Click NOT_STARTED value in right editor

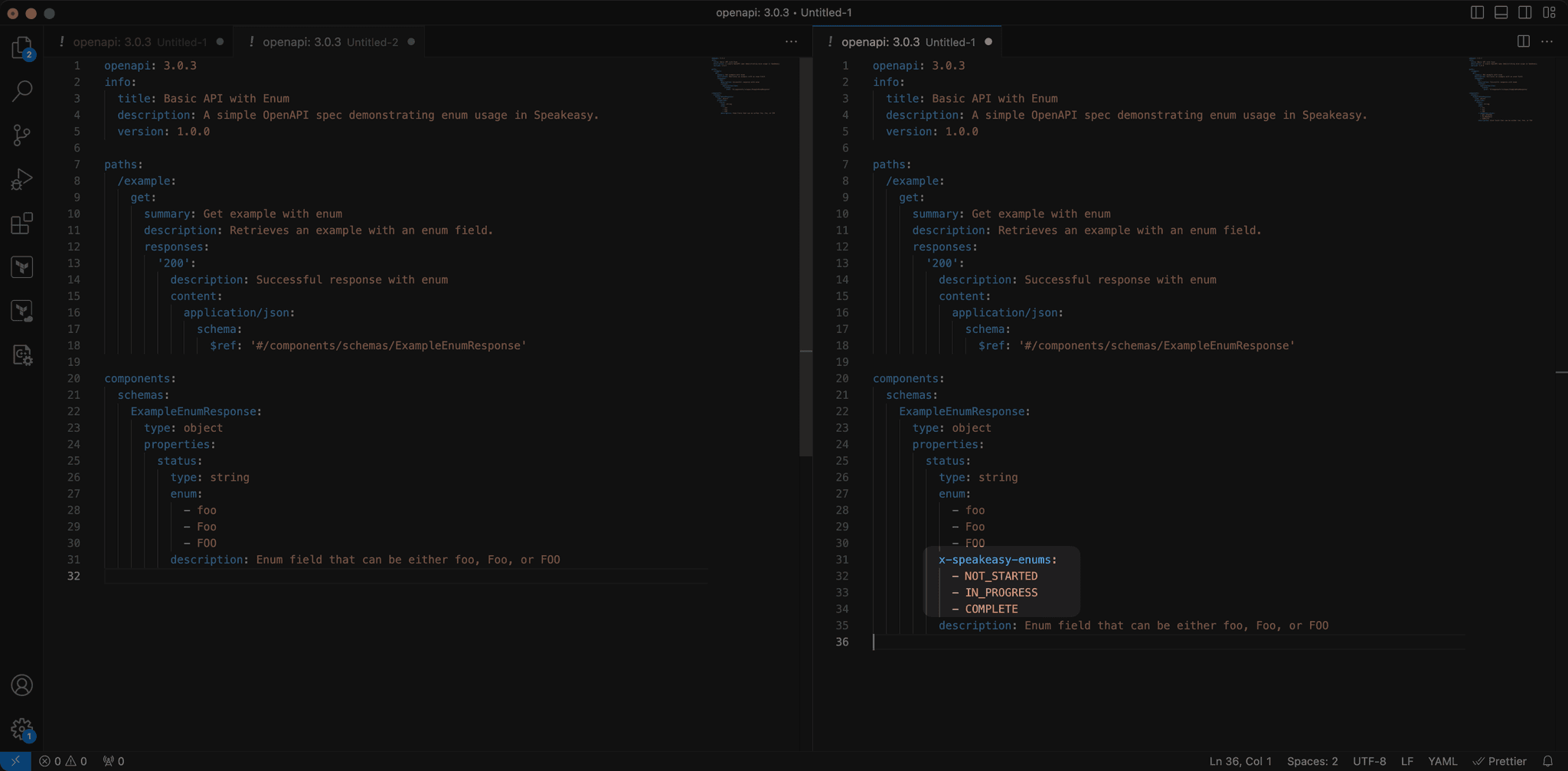(x=1001, y=577)
